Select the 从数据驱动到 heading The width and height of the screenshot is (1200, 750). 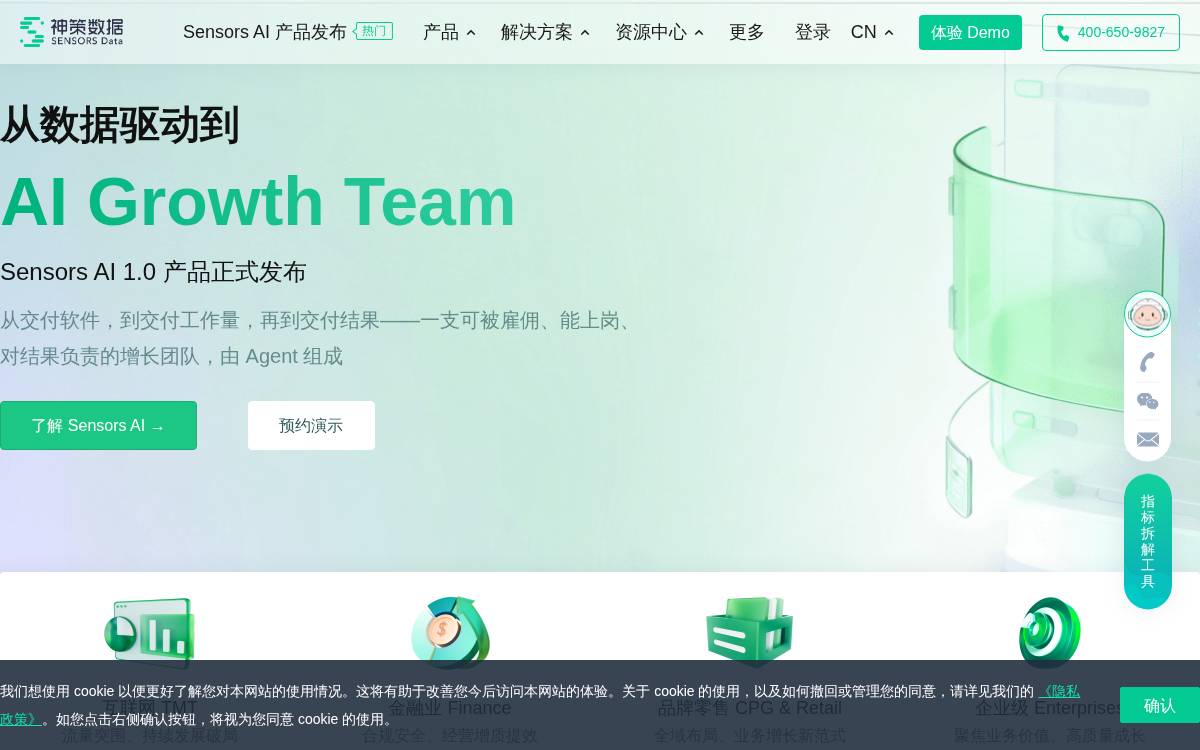pyautogui.click(x=120, y=125)
